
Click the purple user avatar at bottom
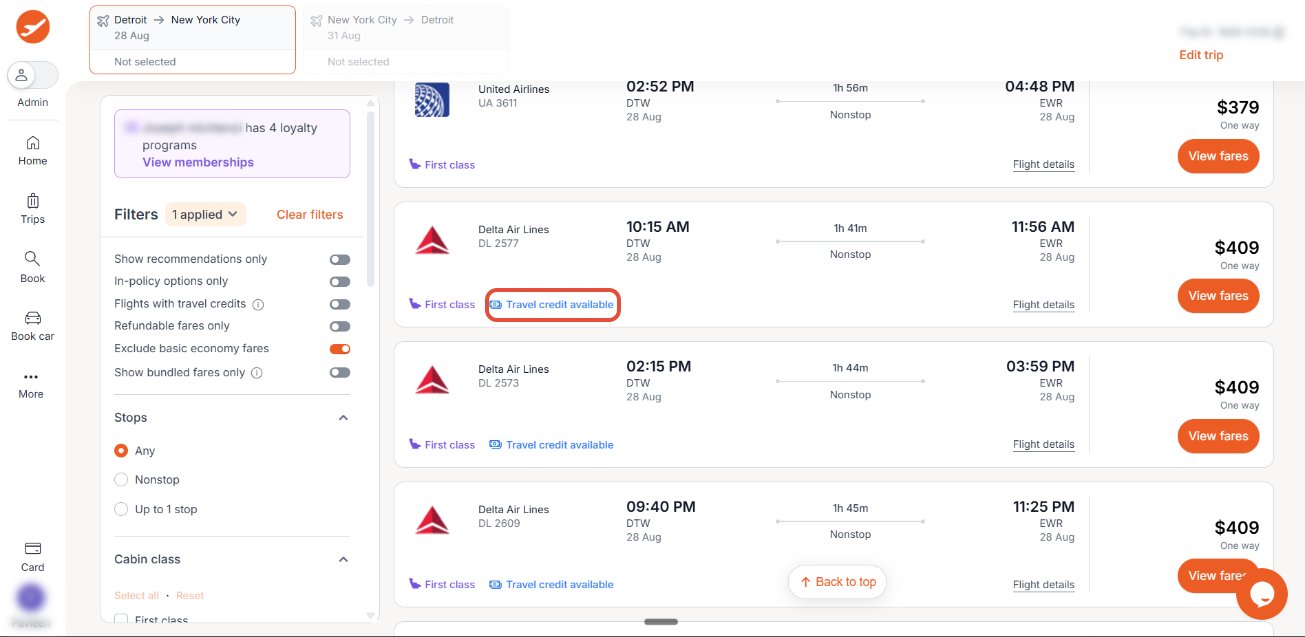click(31, 598)
